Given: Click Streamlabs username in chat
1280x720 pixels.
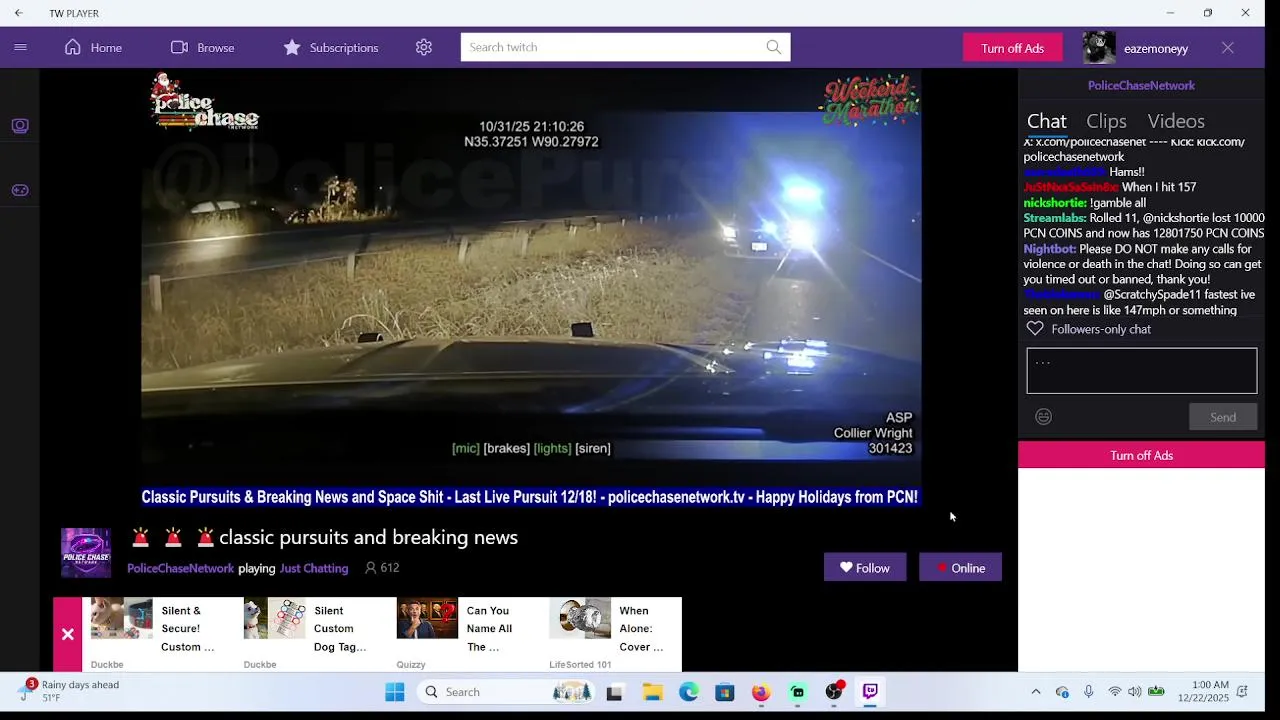Looking at the screenshot, I should point(1054,218).
